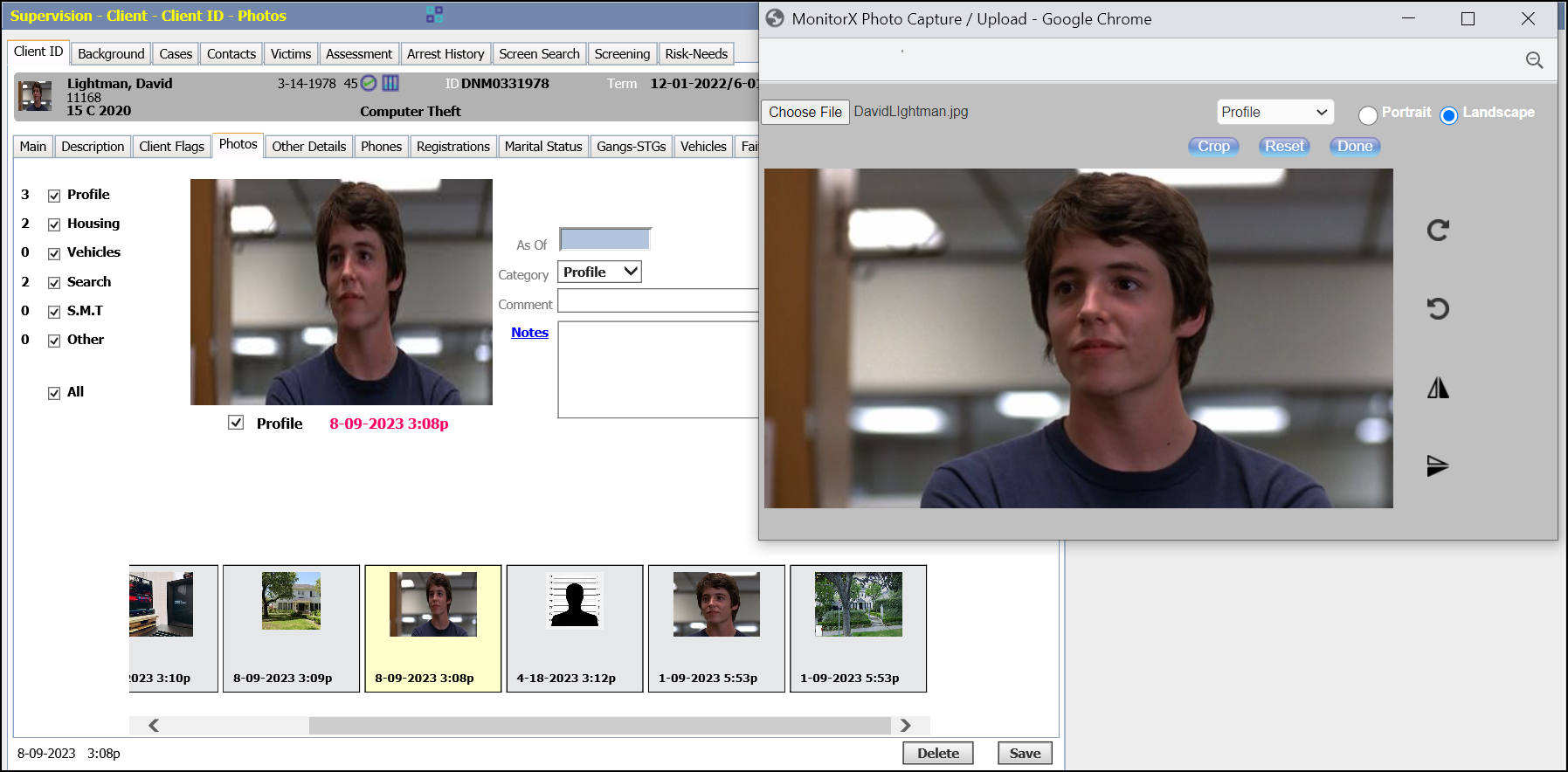Open the Other Details sub-tab
Screen dimensions: 1568x772
308,146
